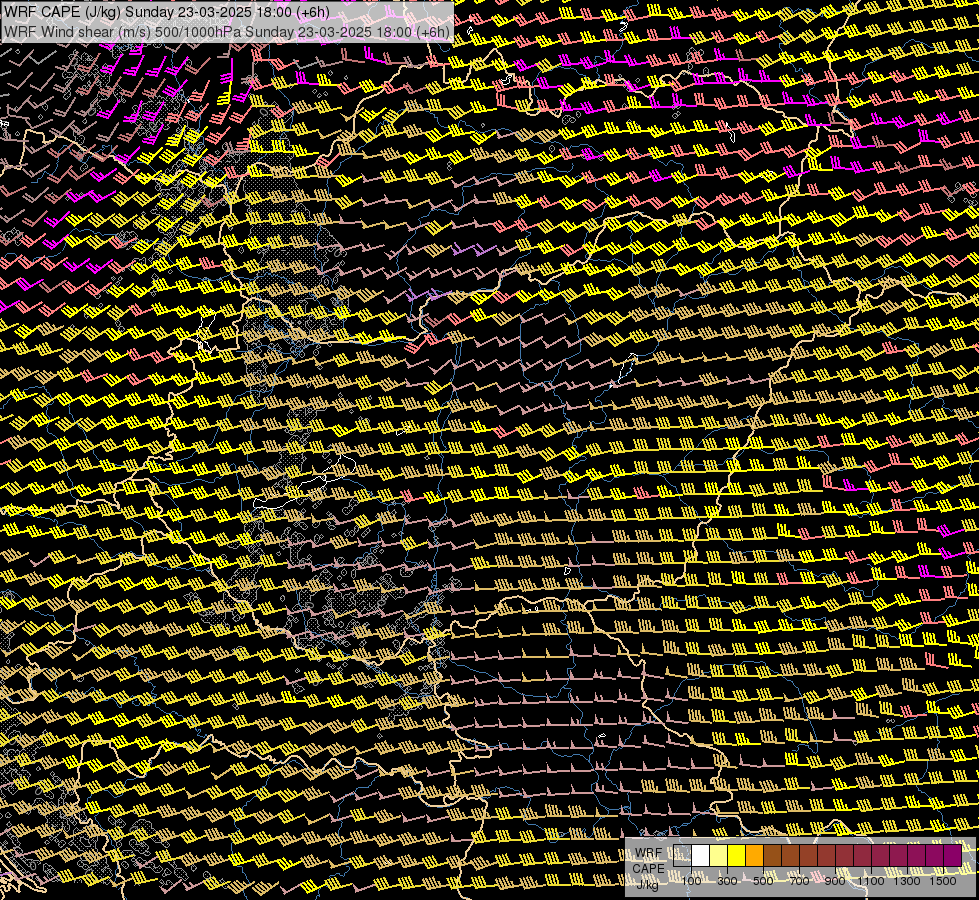Select the white CAPE legend swatch
Image resolution: width=979 pixels, height=900 pixels.
pyautogui.click(x=701, y=856)
